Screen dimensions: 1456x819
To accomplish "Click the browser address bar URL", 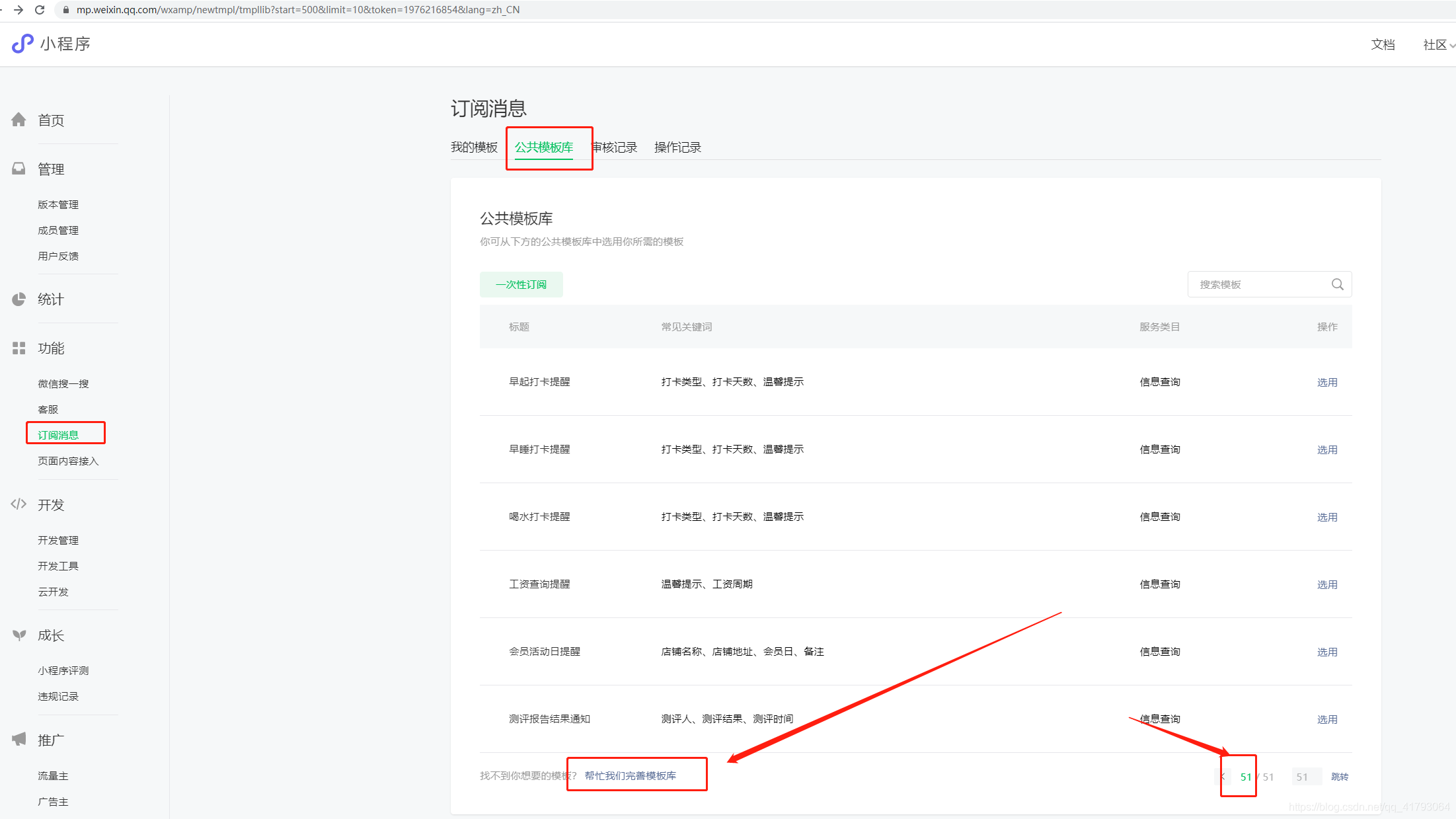I will coord(298,10).
